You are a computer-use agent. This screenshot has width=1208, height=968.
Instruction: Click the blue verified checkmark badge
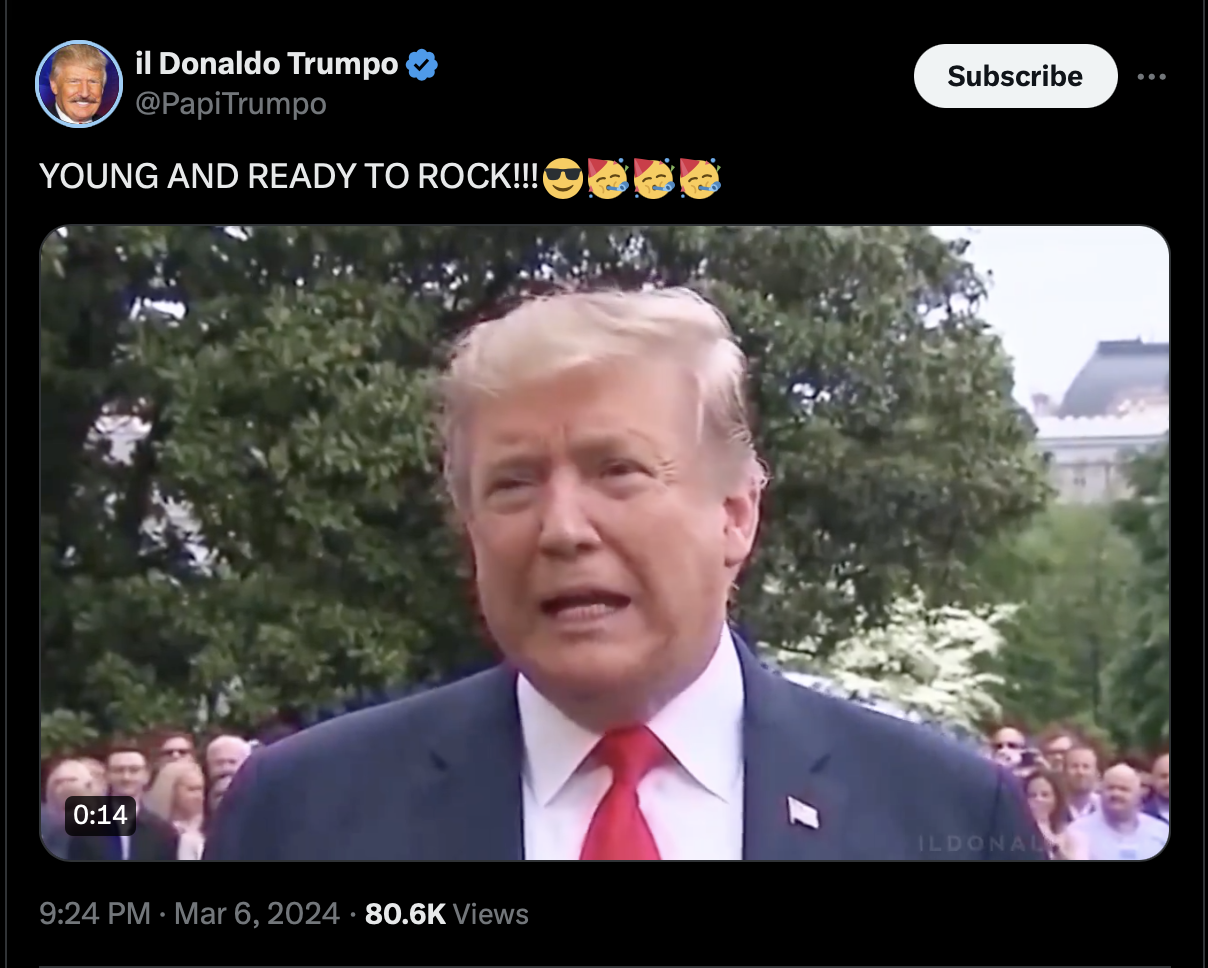(x=422, y=65)
